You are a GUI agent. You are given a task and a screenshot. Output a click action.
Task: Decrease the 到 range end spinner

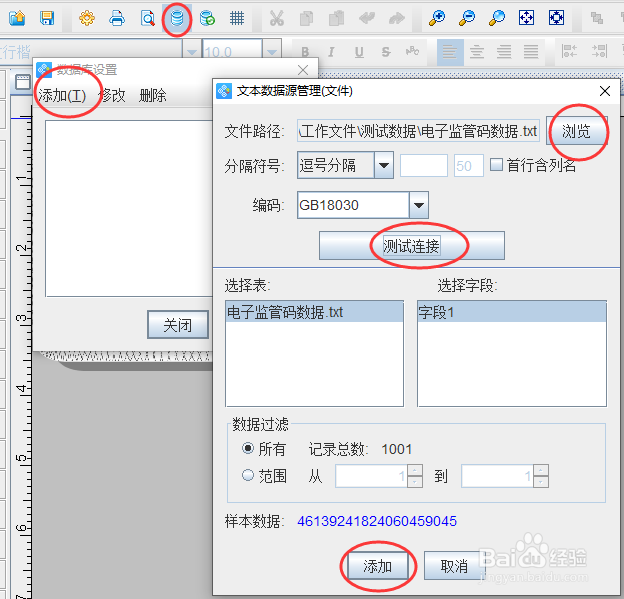(x=541, y=482)
